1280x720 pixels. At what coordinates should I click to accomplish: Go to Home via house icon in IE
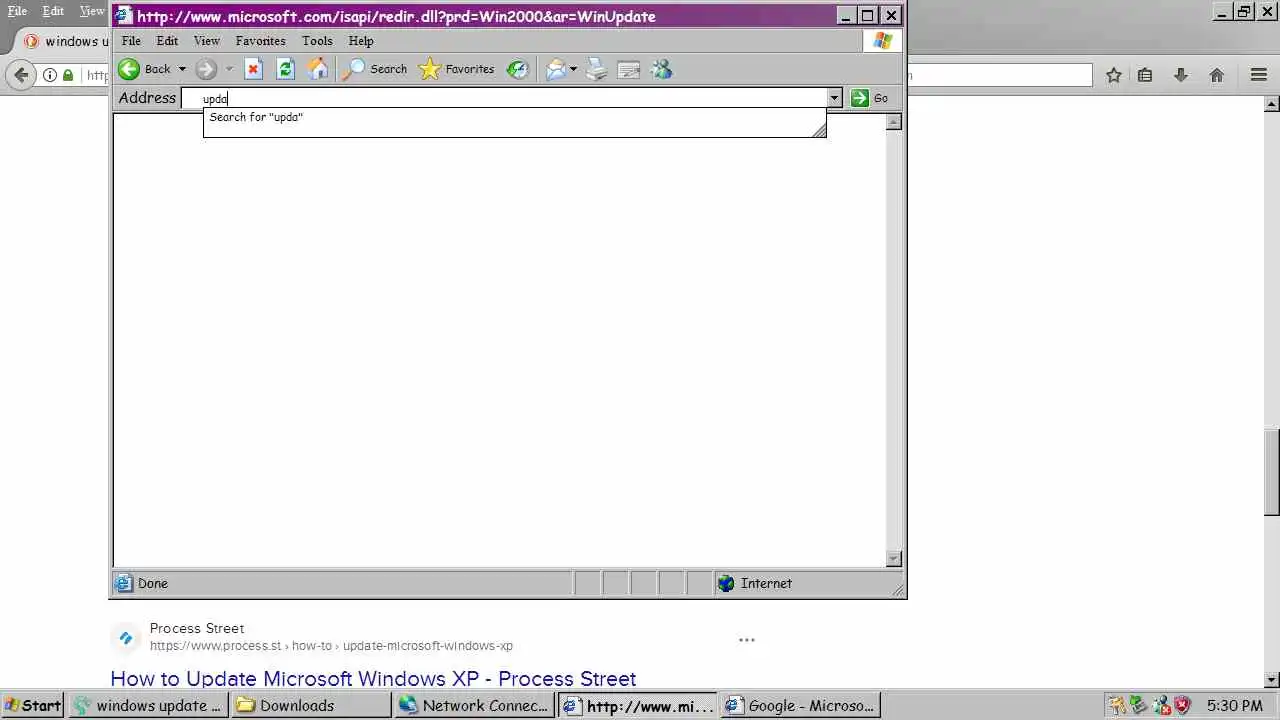pos(317,69)
